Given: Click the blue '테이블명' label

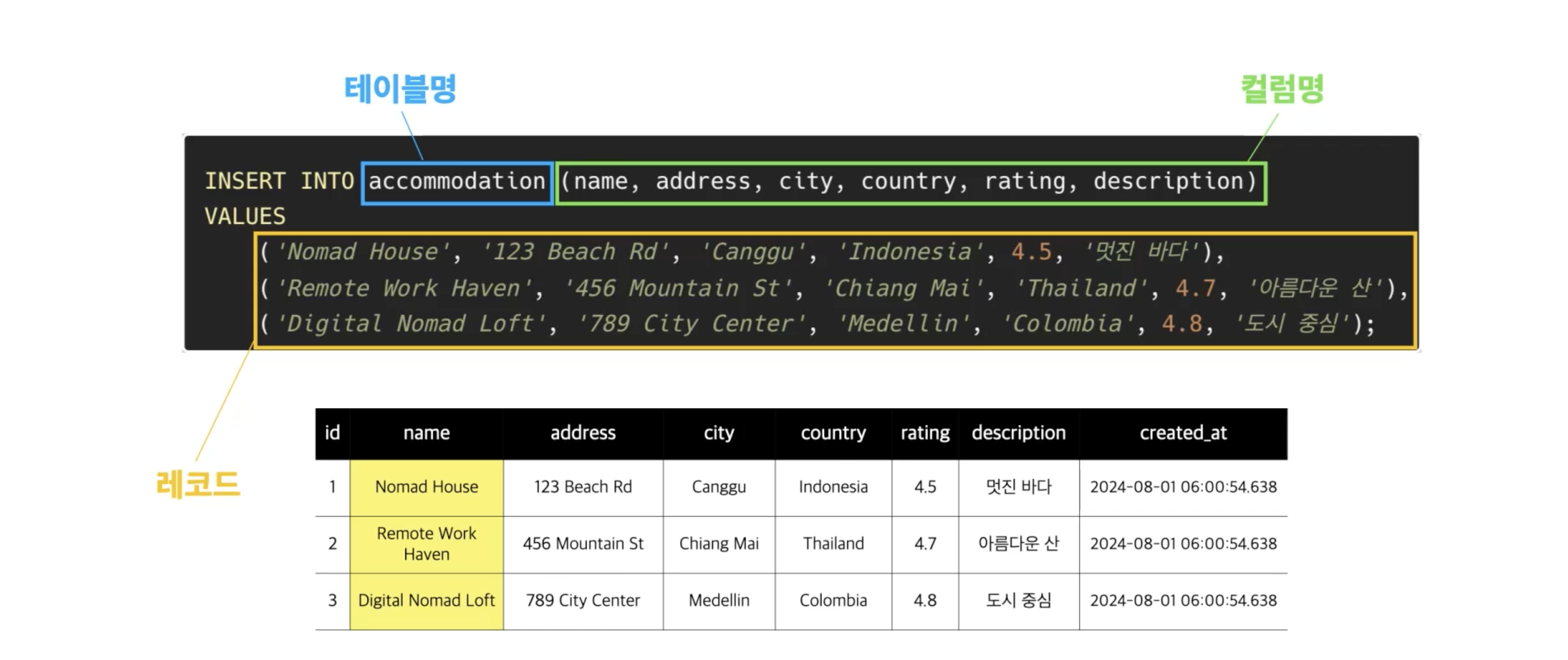Looking at the screenshot, I should click(x=400, y=89).
